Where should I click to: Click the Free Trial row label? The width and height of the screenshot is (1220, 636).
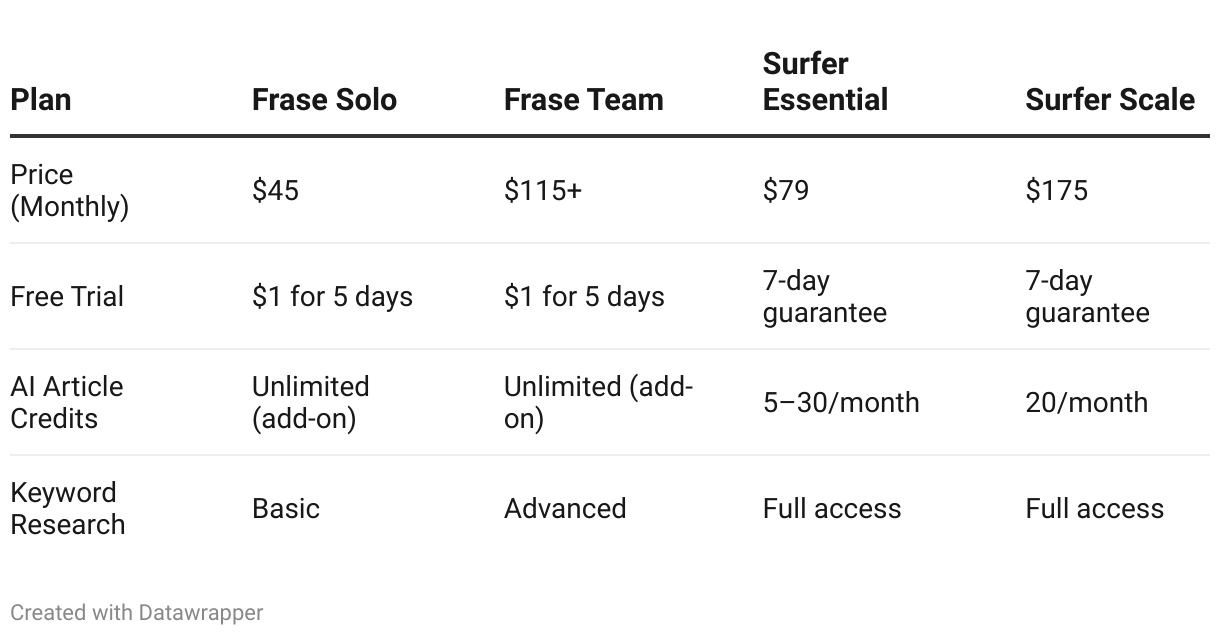pyautogui.click(x=67, y=297)
